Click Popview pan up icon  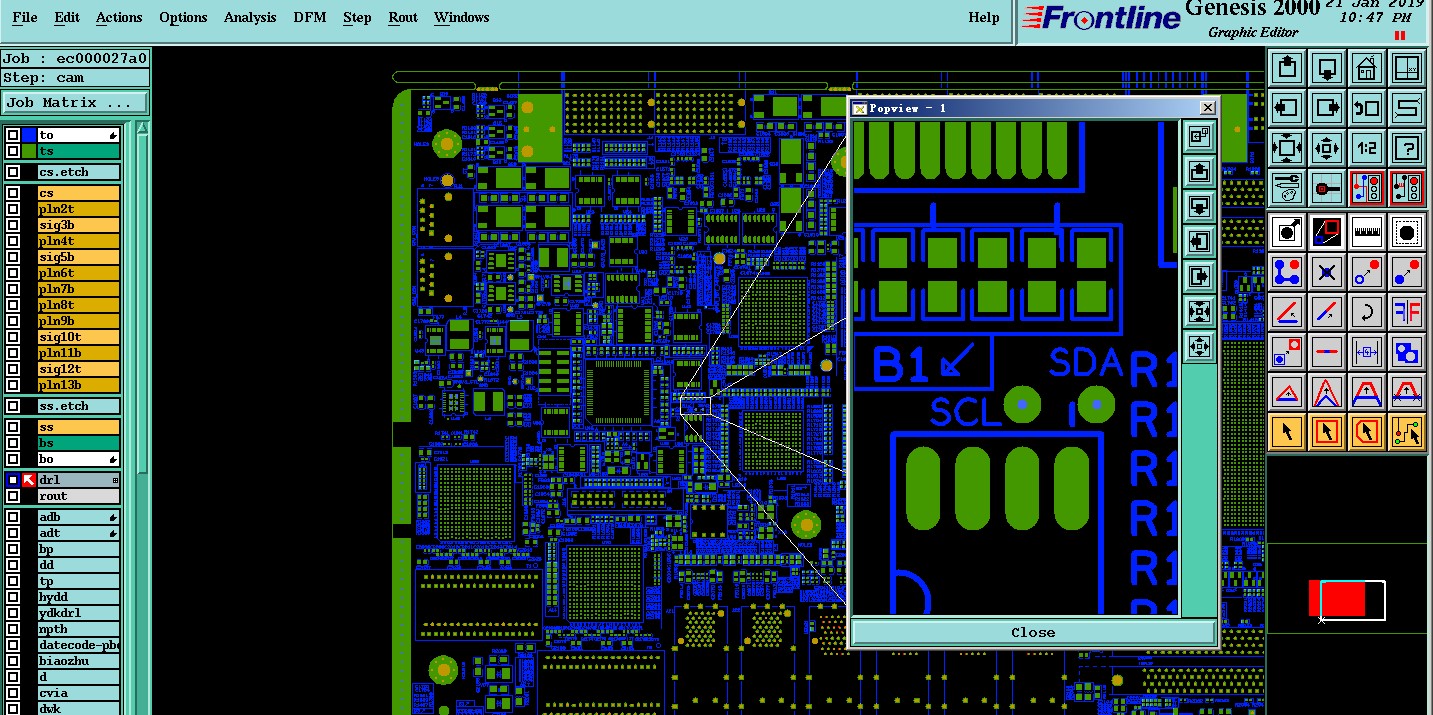pyautogui.click(x=1199, y=171)
